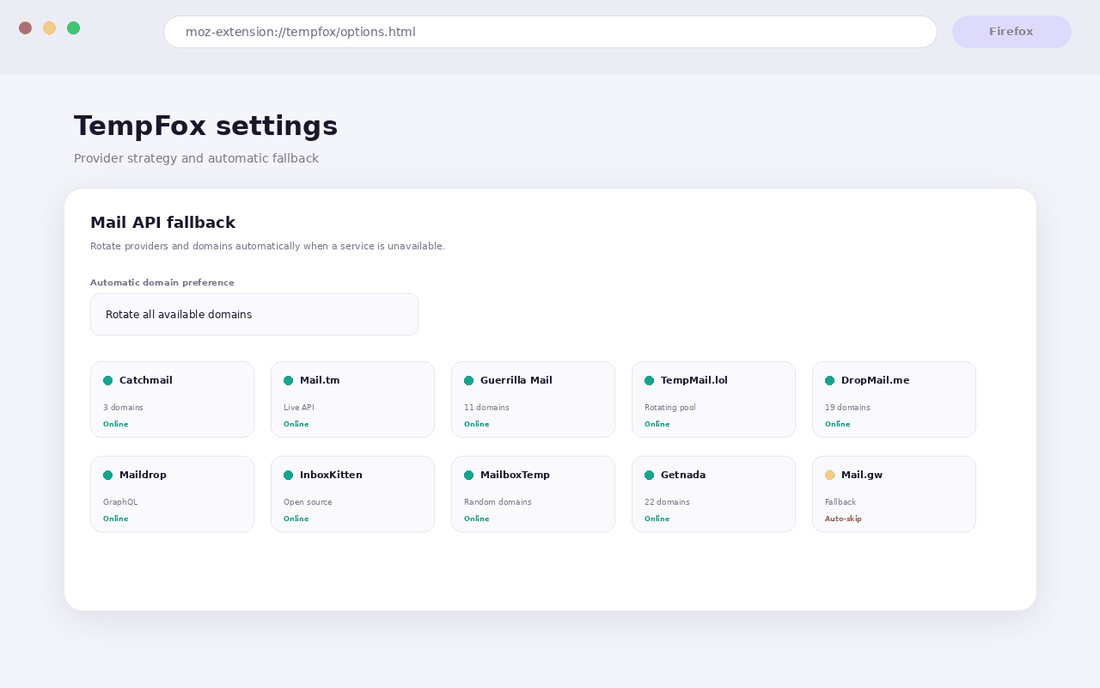Select the TempMail.lol provider card
1100x688 pixels.
713,400
